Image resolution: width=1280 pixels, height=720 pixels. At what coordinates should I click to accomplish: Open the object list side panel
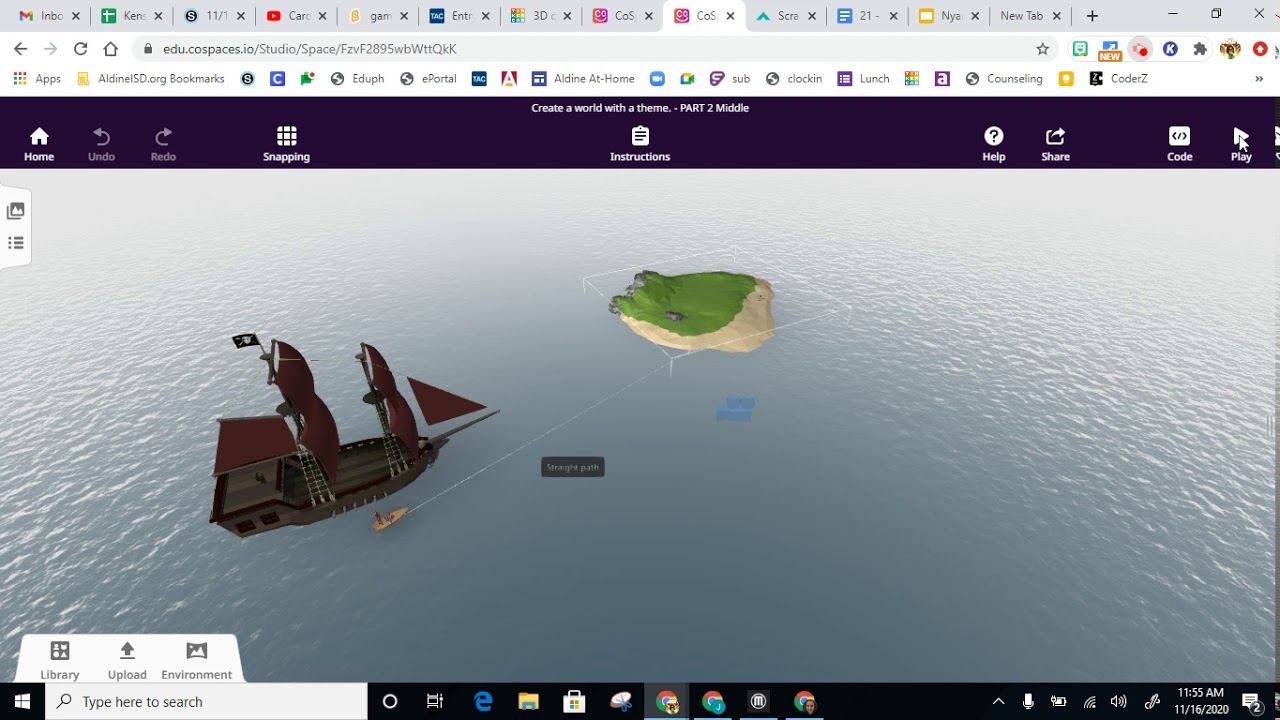(x=15, y=243)
